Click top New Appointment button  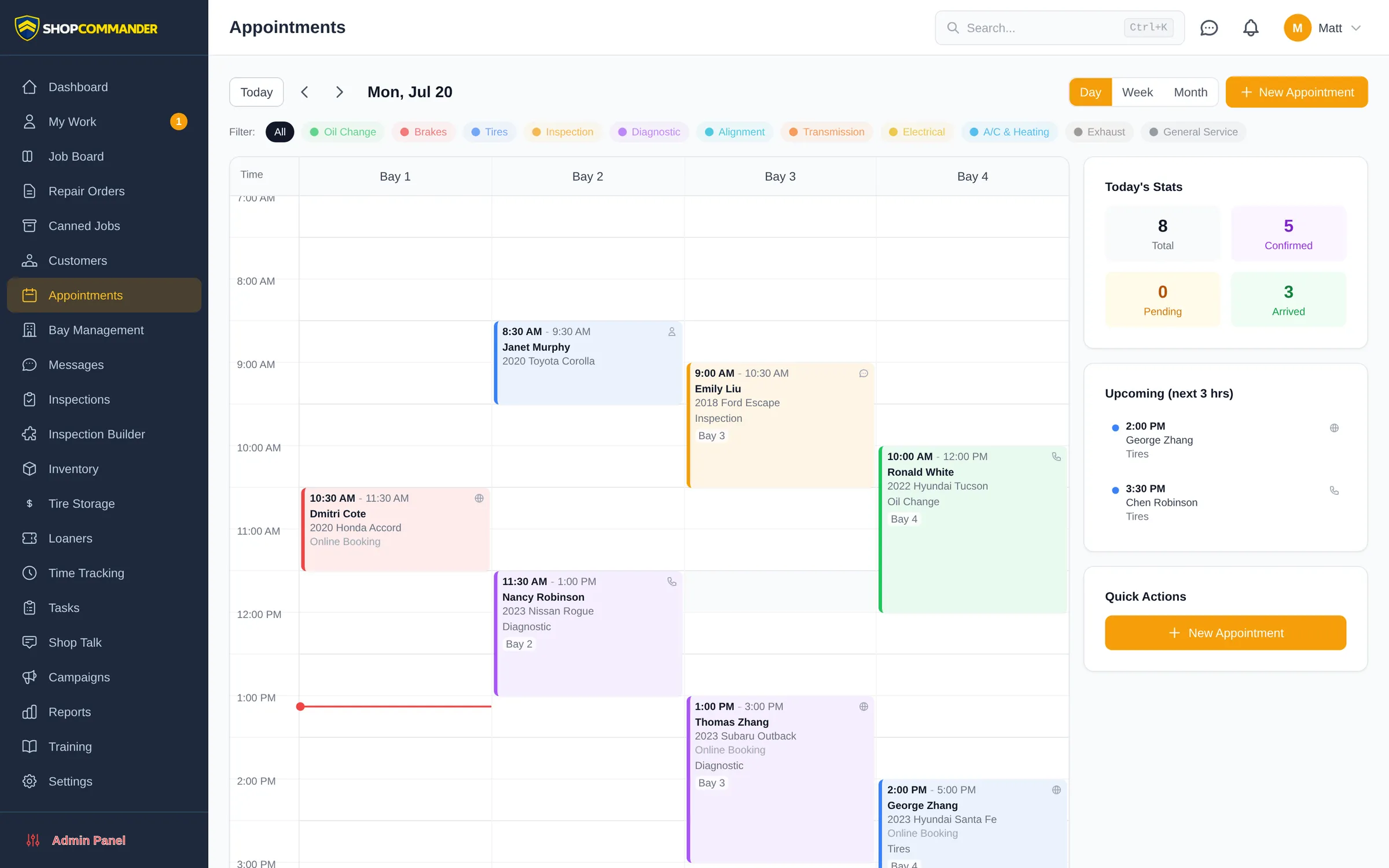coord(1296,92)
